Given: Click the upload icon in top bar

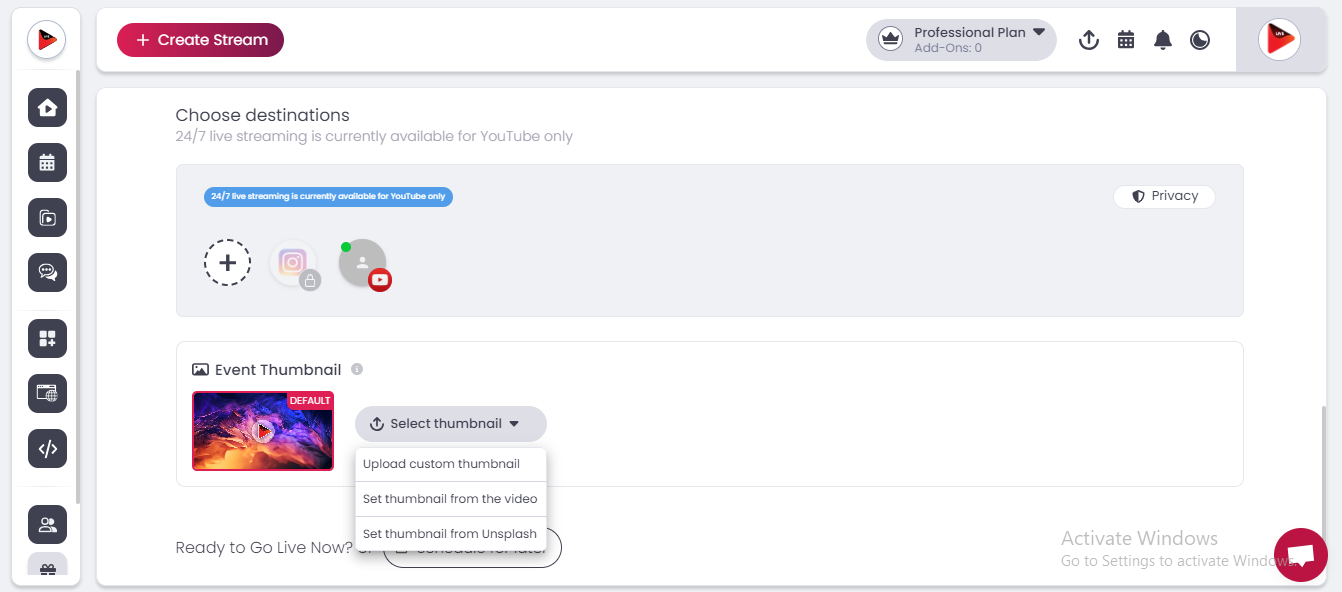Looking at the screenshot, I should click(1089, 40).
